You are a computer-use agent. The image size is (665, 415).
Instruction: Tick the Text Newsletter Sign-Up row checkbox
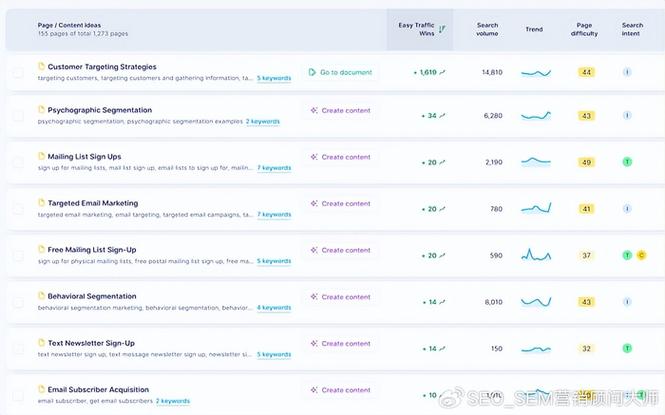[x=18, y=349]
